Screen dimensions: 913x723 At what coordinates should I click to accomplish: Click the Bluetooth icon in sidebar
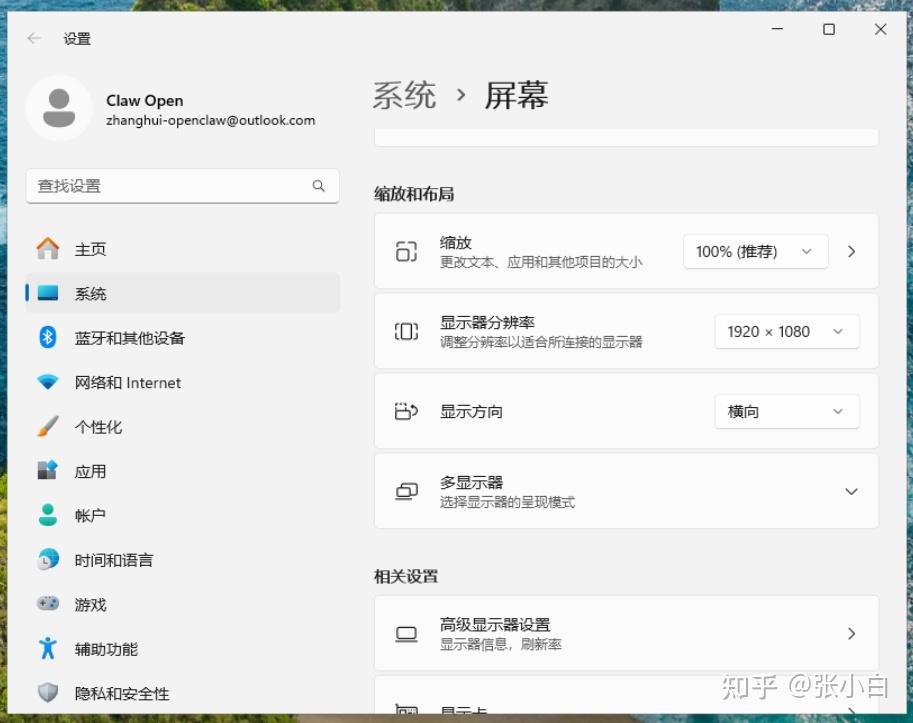pyautogui.click(x=48, y=338)
